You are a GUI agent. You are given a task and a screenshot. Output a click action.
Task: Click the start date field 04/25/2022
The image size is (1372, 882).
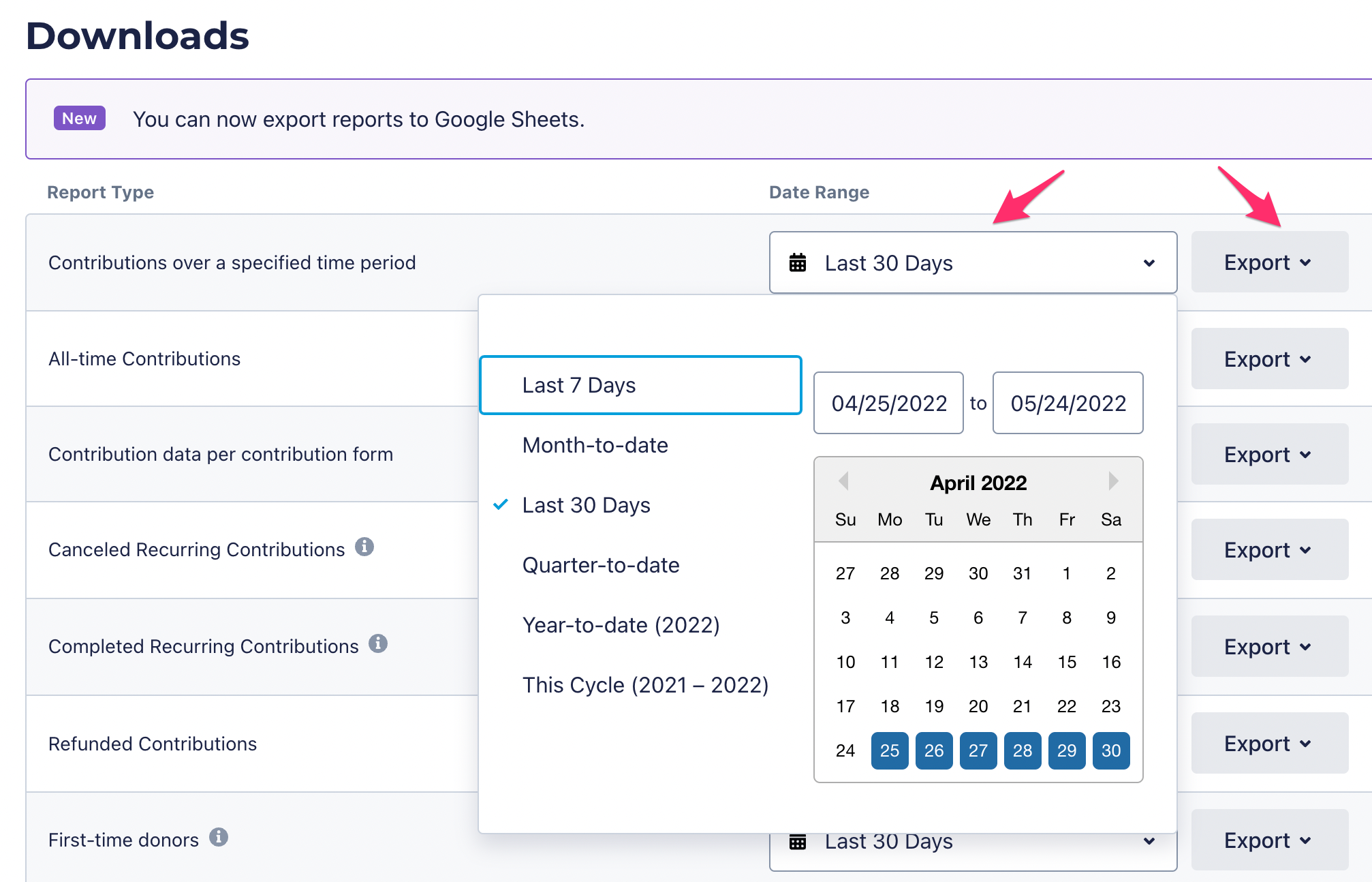[x=888, y=404]
